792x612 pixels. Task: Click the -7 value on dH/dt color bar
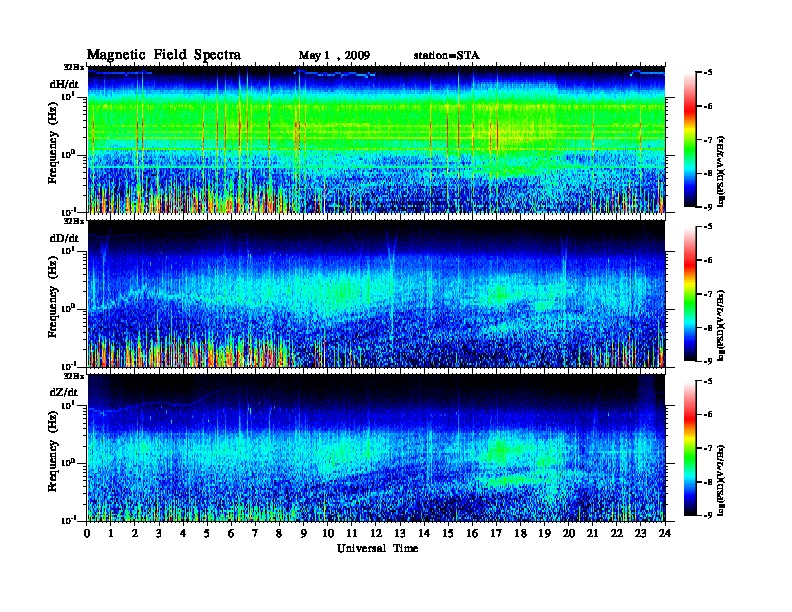[x=708, y=140]
